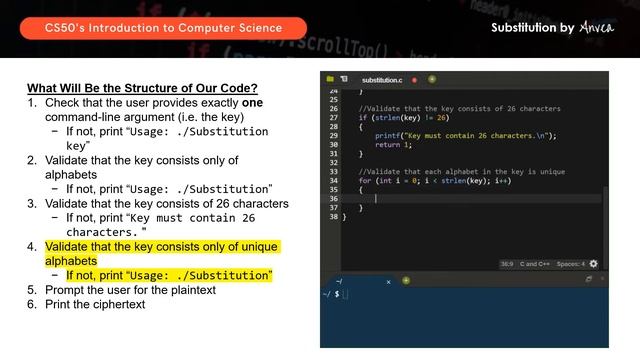Click the for loop statement on line 34
The width and height of the screenshot is (640, 360).
coord(435,180)
